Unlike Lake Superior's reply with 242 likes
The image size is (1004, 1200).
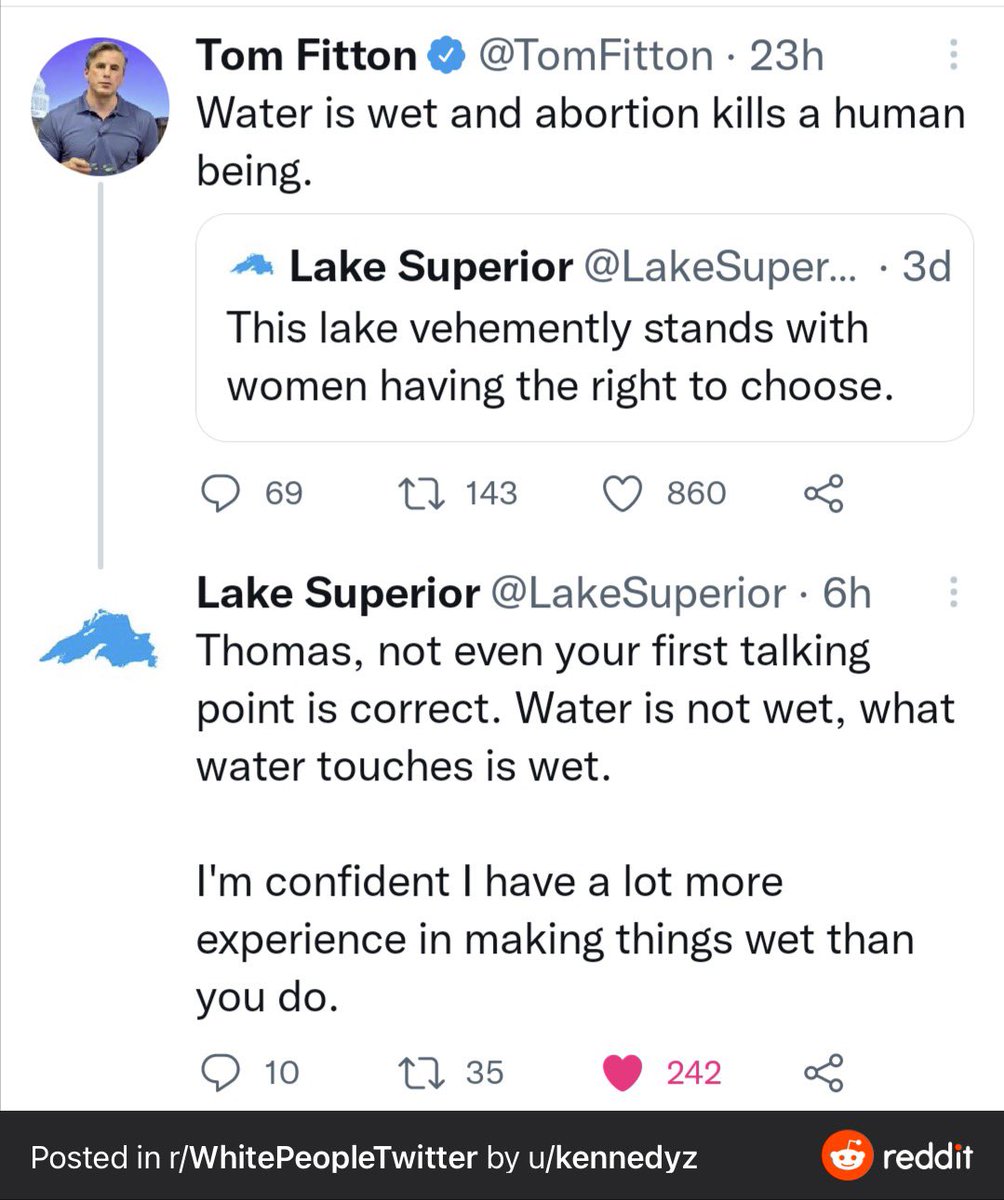(624, 1073)
